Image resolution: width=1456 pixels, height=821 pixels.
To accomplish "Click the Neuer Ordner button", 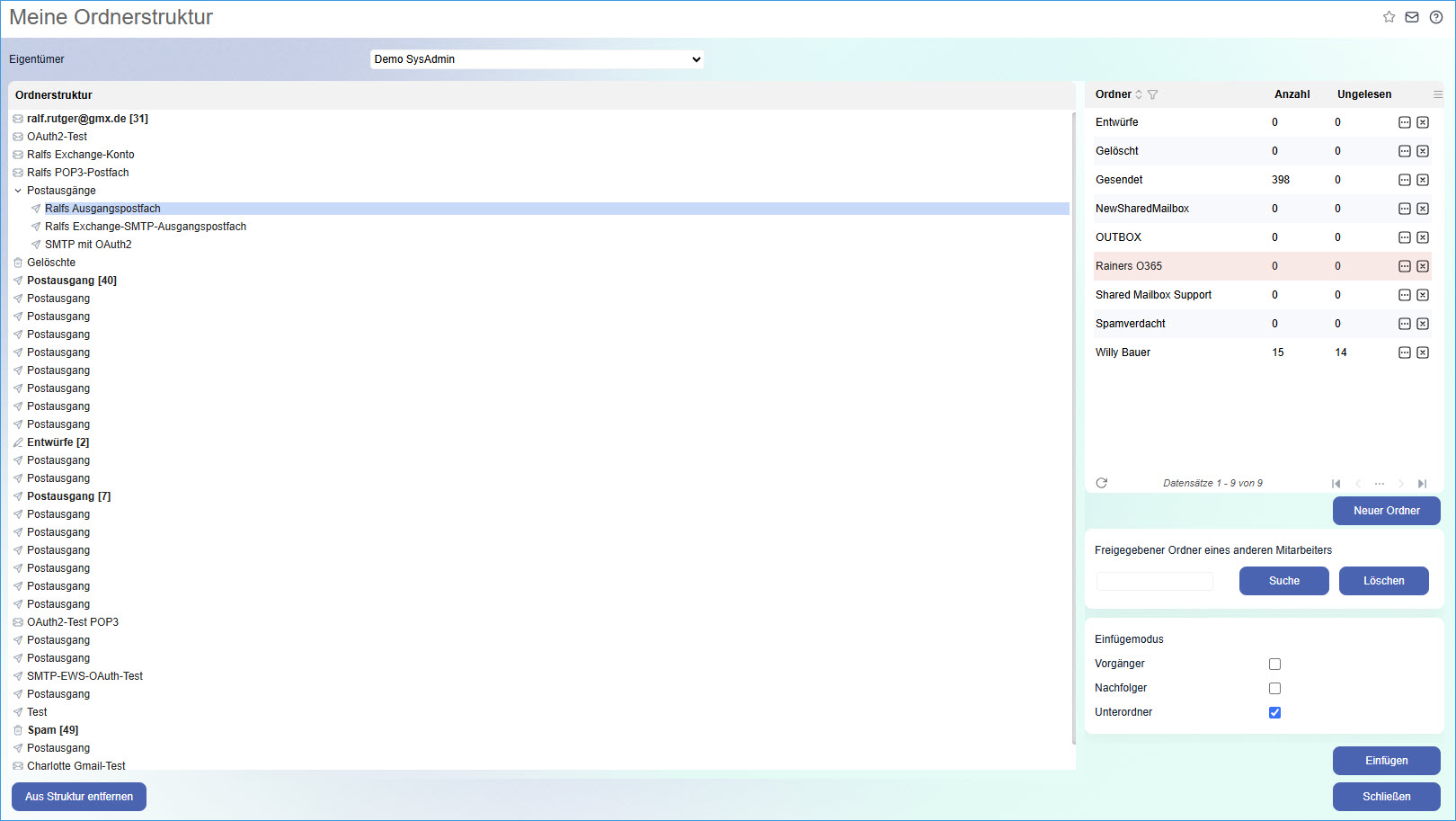I will coord(1386,511).
